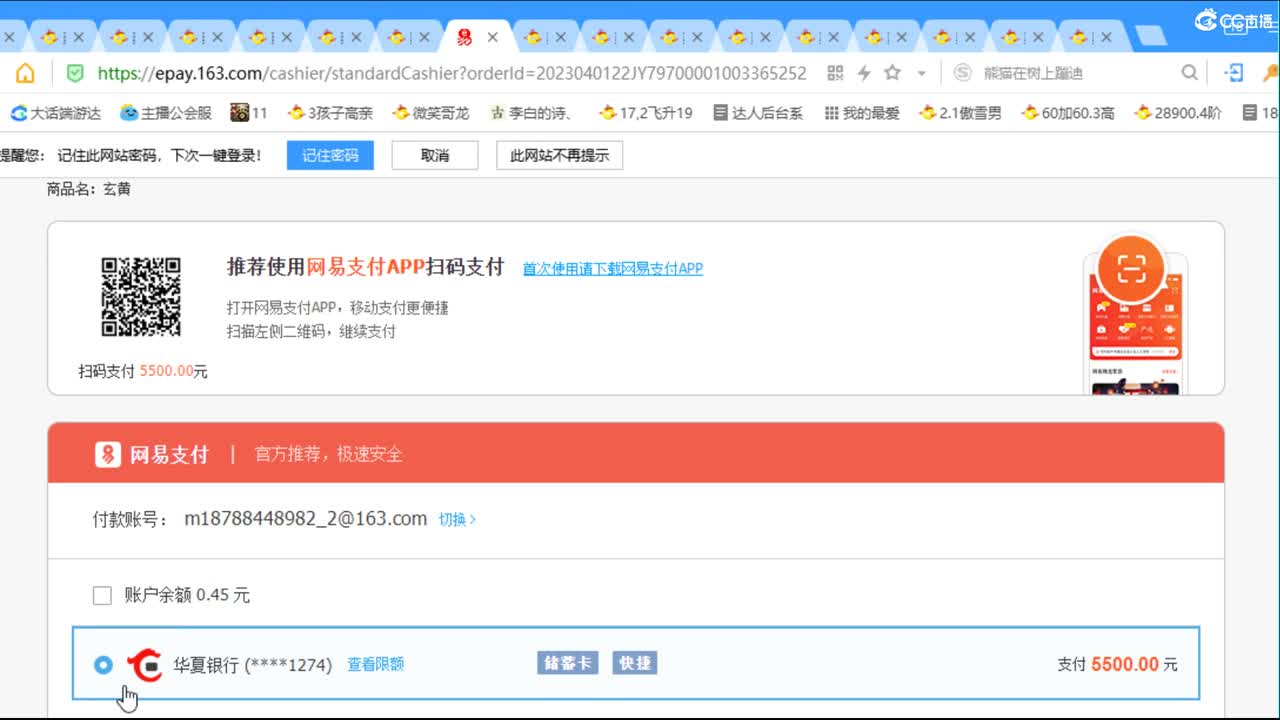Click the 扫码支付 5500.00元 text

click(x=143, y=371)
